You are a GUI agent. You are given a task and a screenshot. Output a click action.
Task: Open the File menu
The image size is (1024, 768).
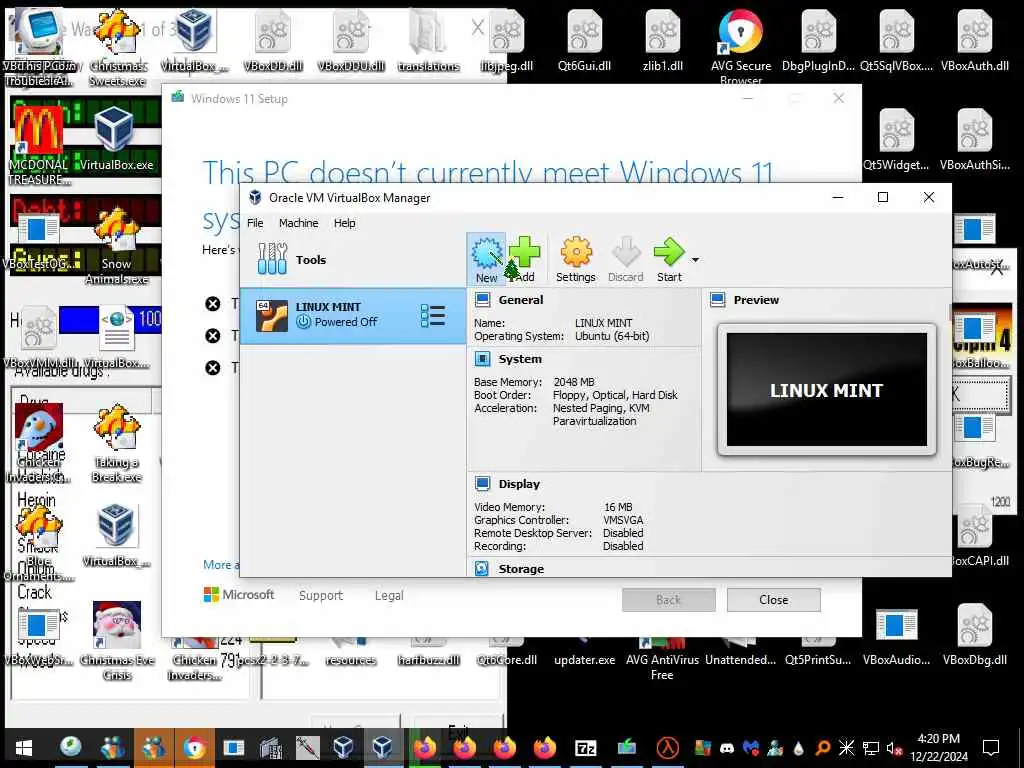click(x=255, y=223)
